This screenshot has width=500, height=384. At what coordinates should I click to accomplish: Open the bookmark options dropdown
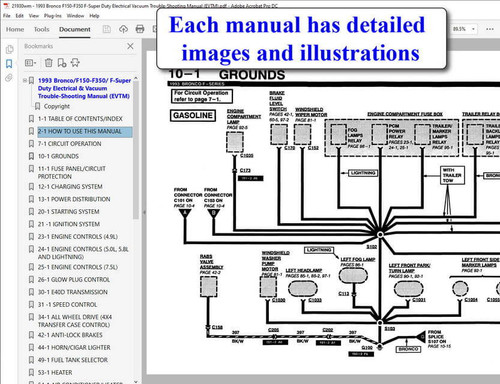click(x=30, y=63)
